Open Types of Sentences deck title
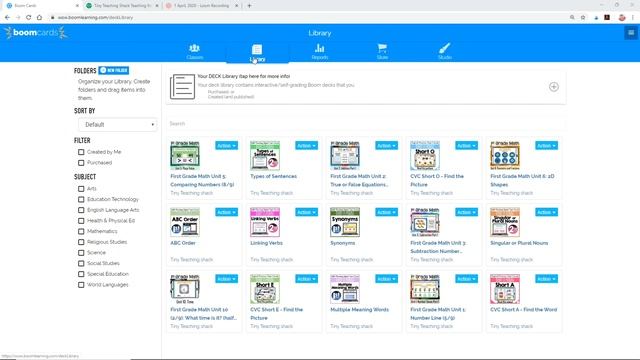This screenshot has width=640, height=360. 273,176
